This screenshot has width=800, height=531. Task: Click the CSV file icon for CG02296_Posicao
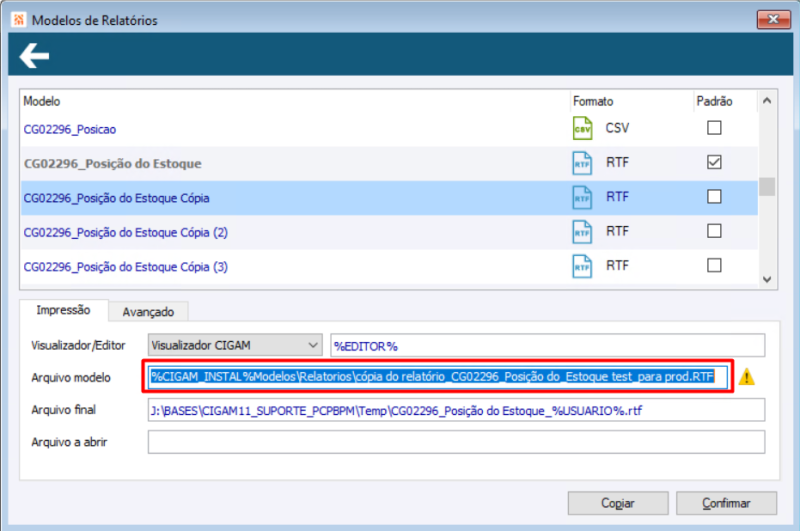582,128
